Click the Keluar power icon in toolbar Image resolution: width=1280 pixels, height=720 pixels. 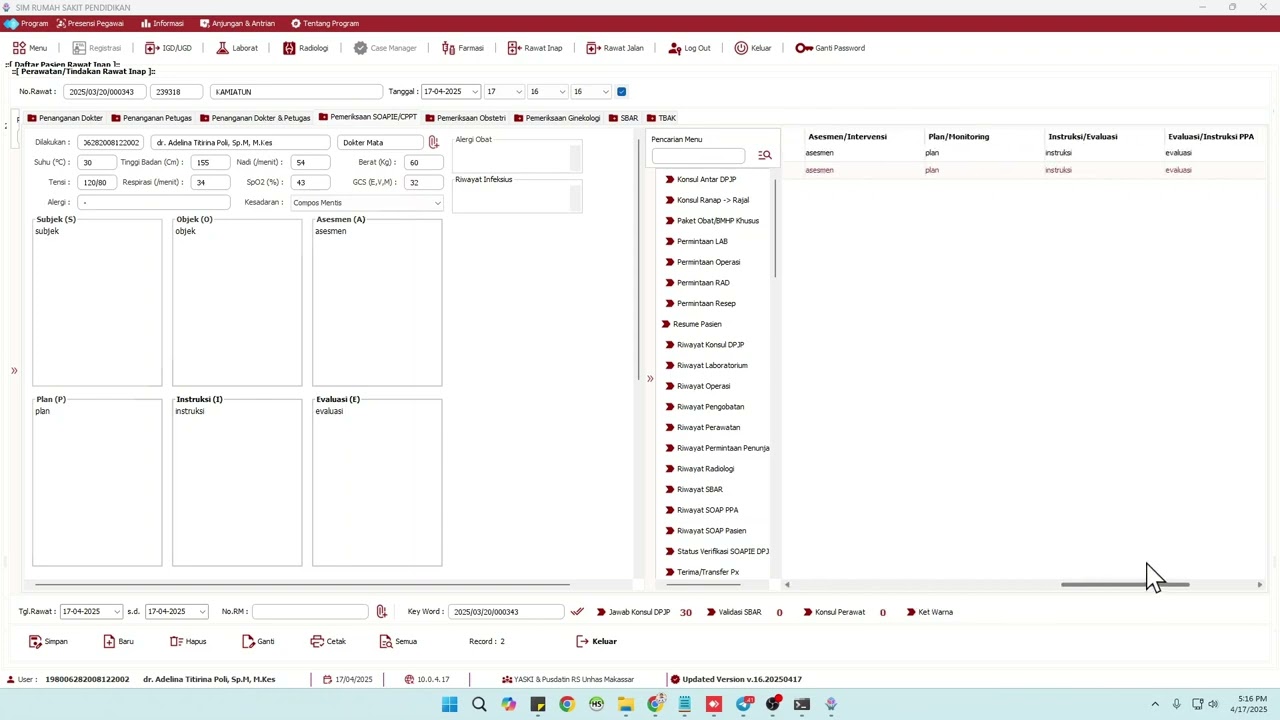point(741,48)
